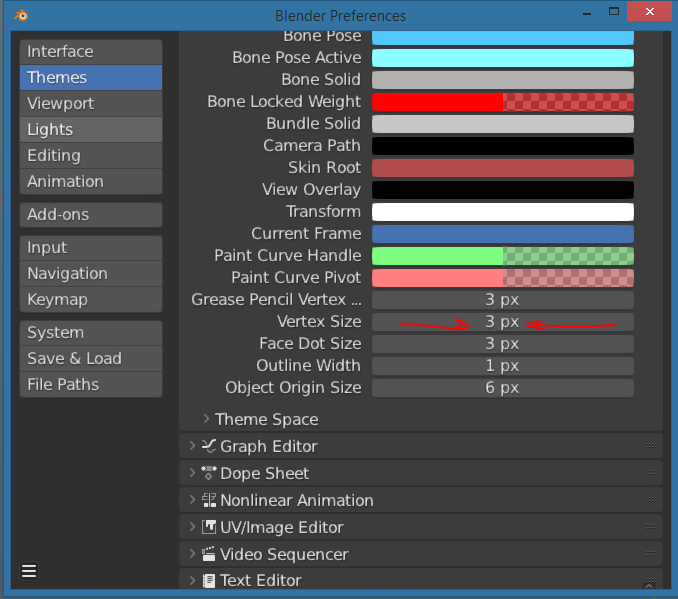Image resolution: width=678 pixels, height=599 pixels.
Task: Minimize the Blender Preferences window
Action: pyautogui.click(x=587, y=12)
